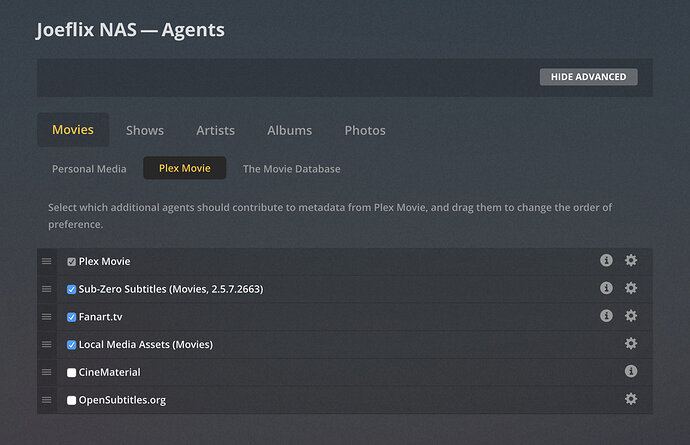Show info for Fanart.tv agent
Screen dimensions: 690x445
tap(606, 316)
